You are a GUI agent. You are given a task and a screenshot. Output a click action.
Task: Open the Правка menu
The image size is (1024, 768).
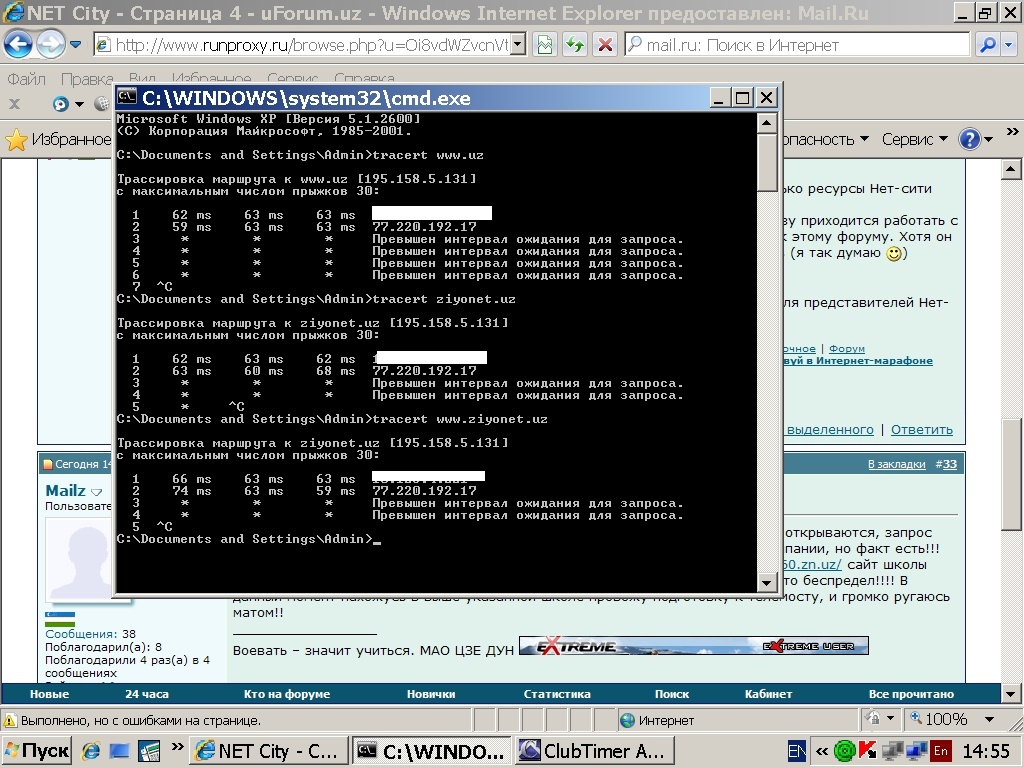[87, 79]
